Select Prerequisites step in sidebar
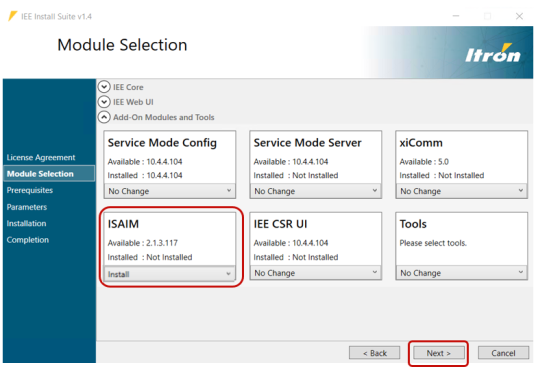Screen dimensions: 536x367 coord(30,190)
